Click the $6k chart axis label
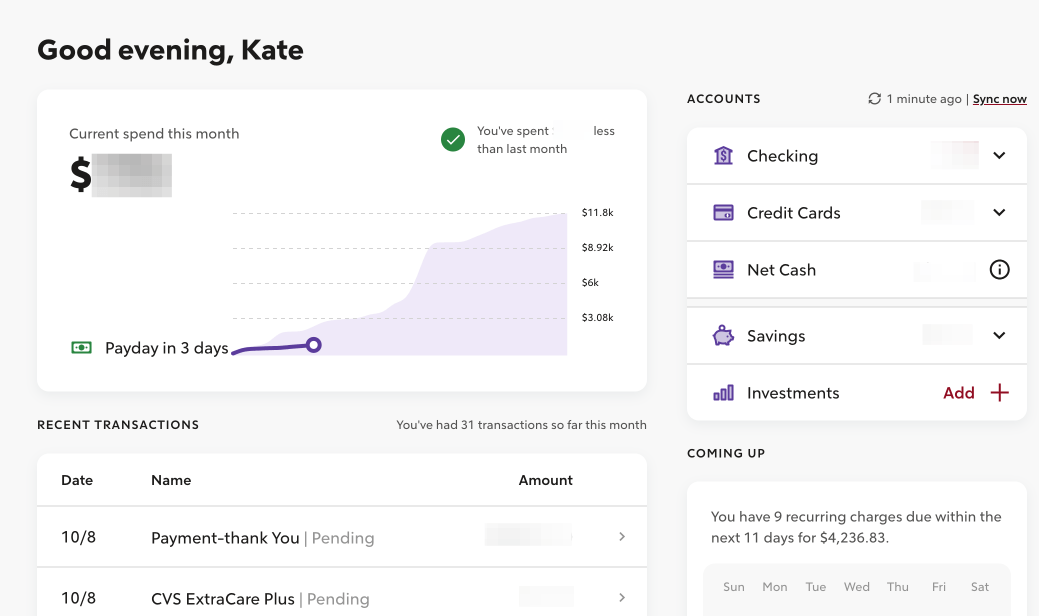 tap(590, 283)
